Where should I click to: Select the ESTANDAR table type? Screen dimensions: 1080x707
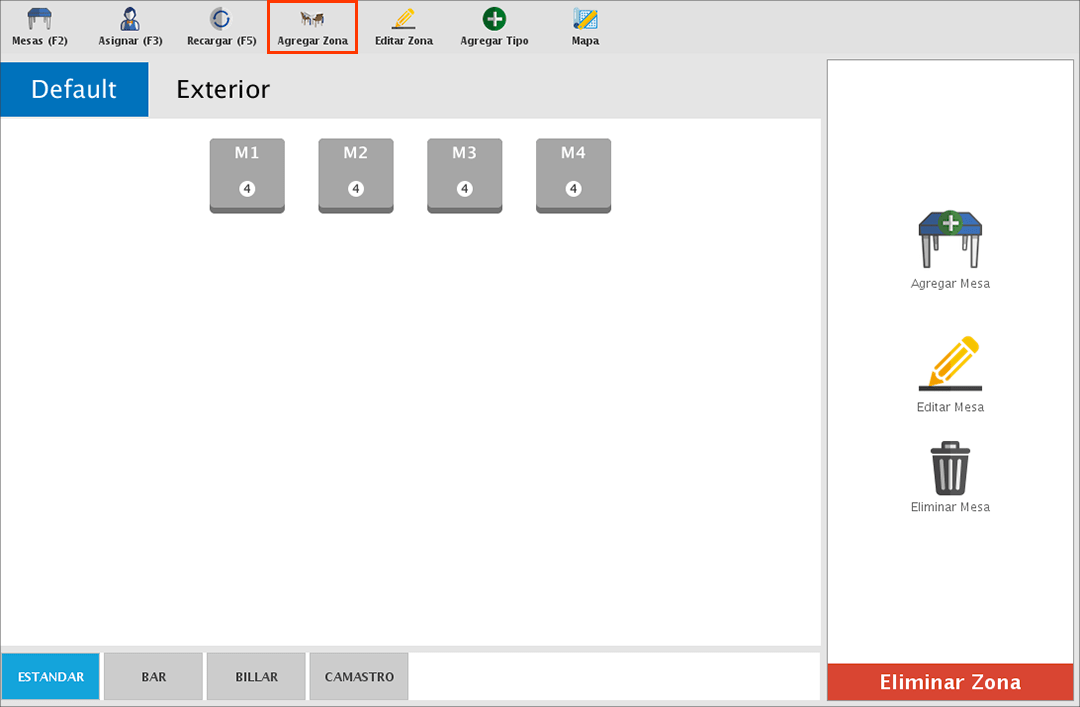[51, 677]
